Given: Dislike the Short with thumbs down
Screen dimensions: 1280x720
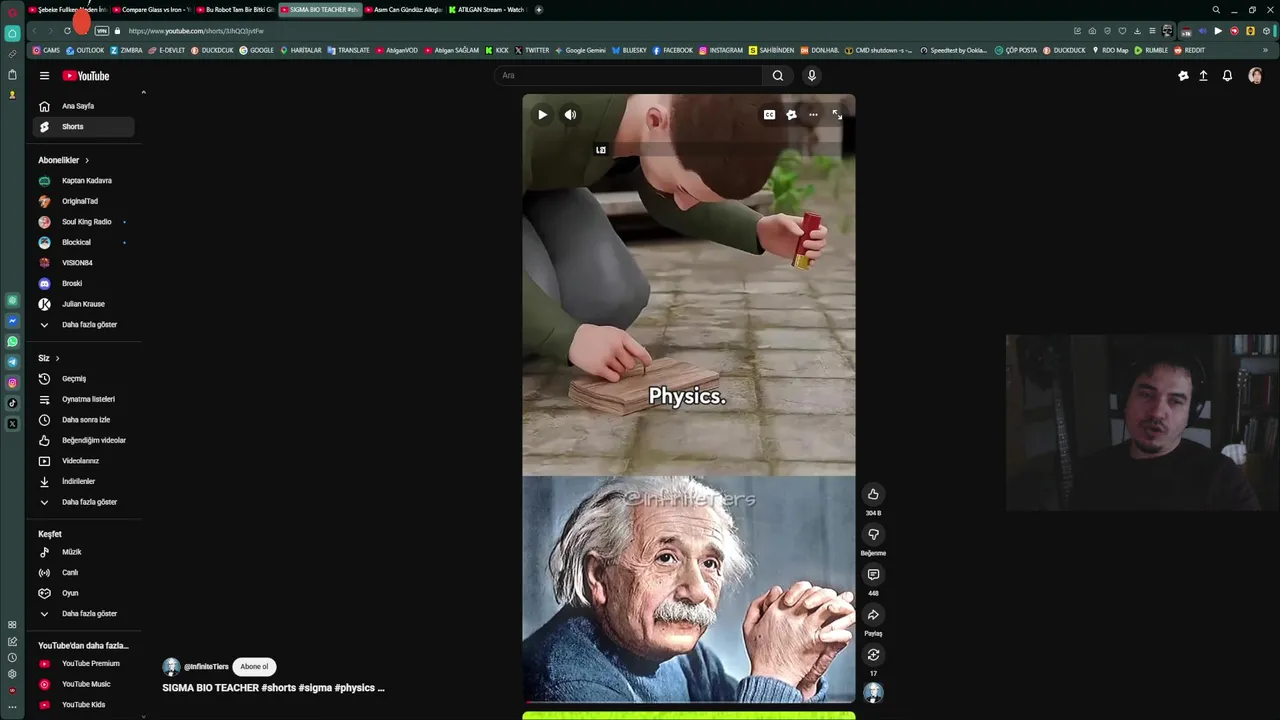Looking at the screenshot, I should click(873, 534).
